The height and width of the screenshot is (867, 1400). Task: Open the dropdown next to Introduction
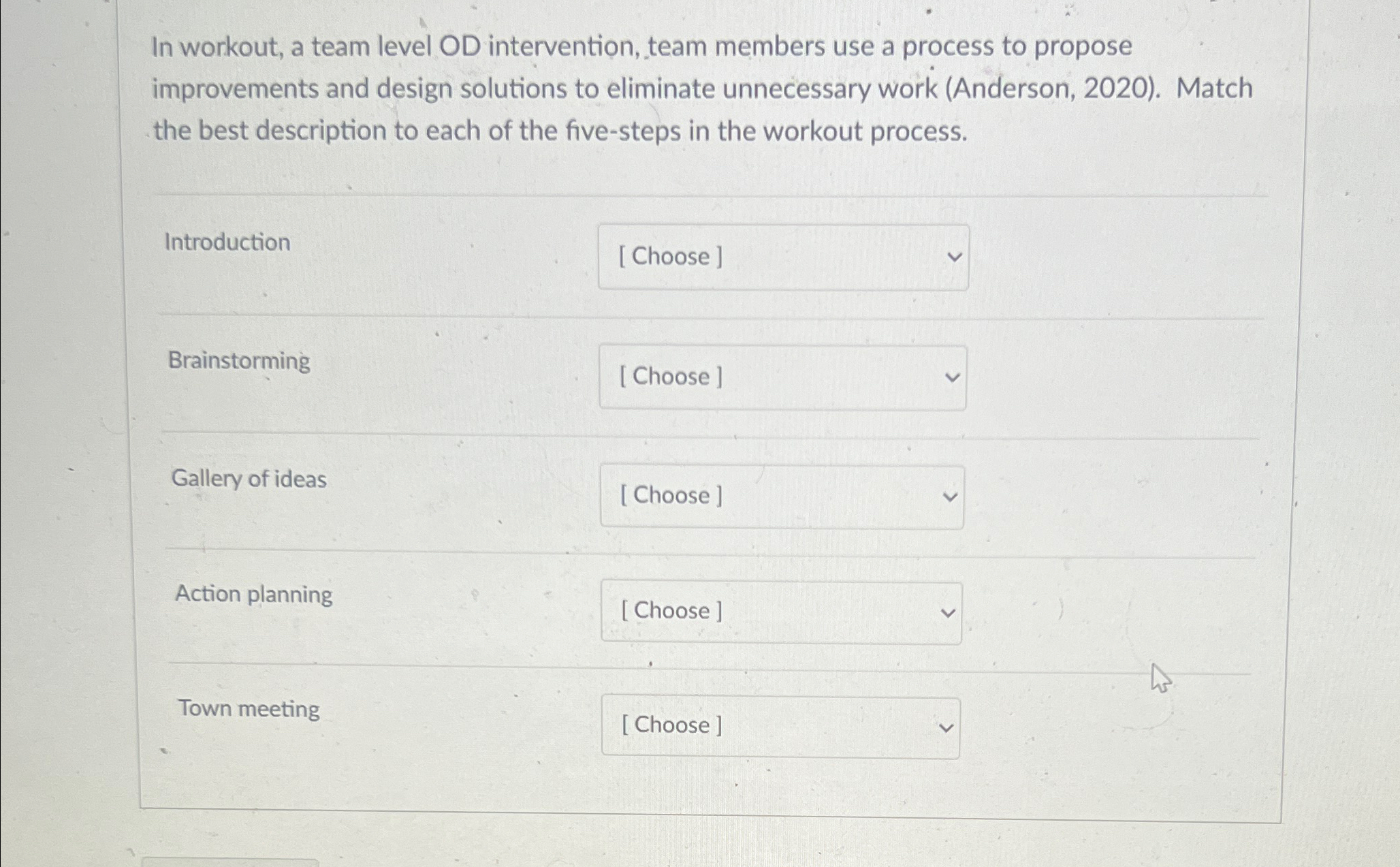tap(783, 257)
